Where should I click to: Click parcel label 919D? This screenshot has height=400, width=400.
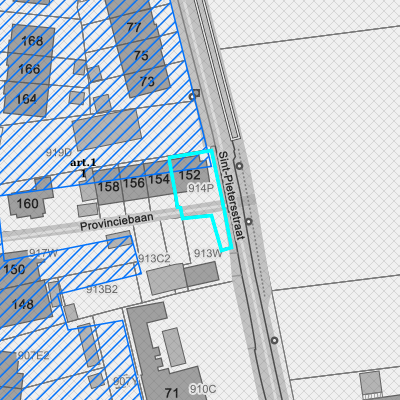tap(59, 153)
